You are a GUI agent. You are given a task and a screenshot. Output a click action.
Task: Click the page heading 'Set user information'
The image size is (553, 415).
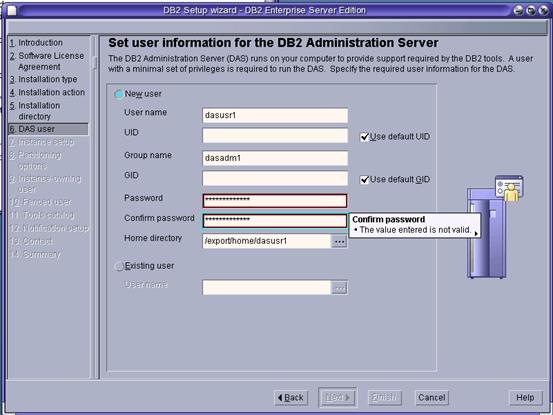pyautogui.click(x=273, y=43)
